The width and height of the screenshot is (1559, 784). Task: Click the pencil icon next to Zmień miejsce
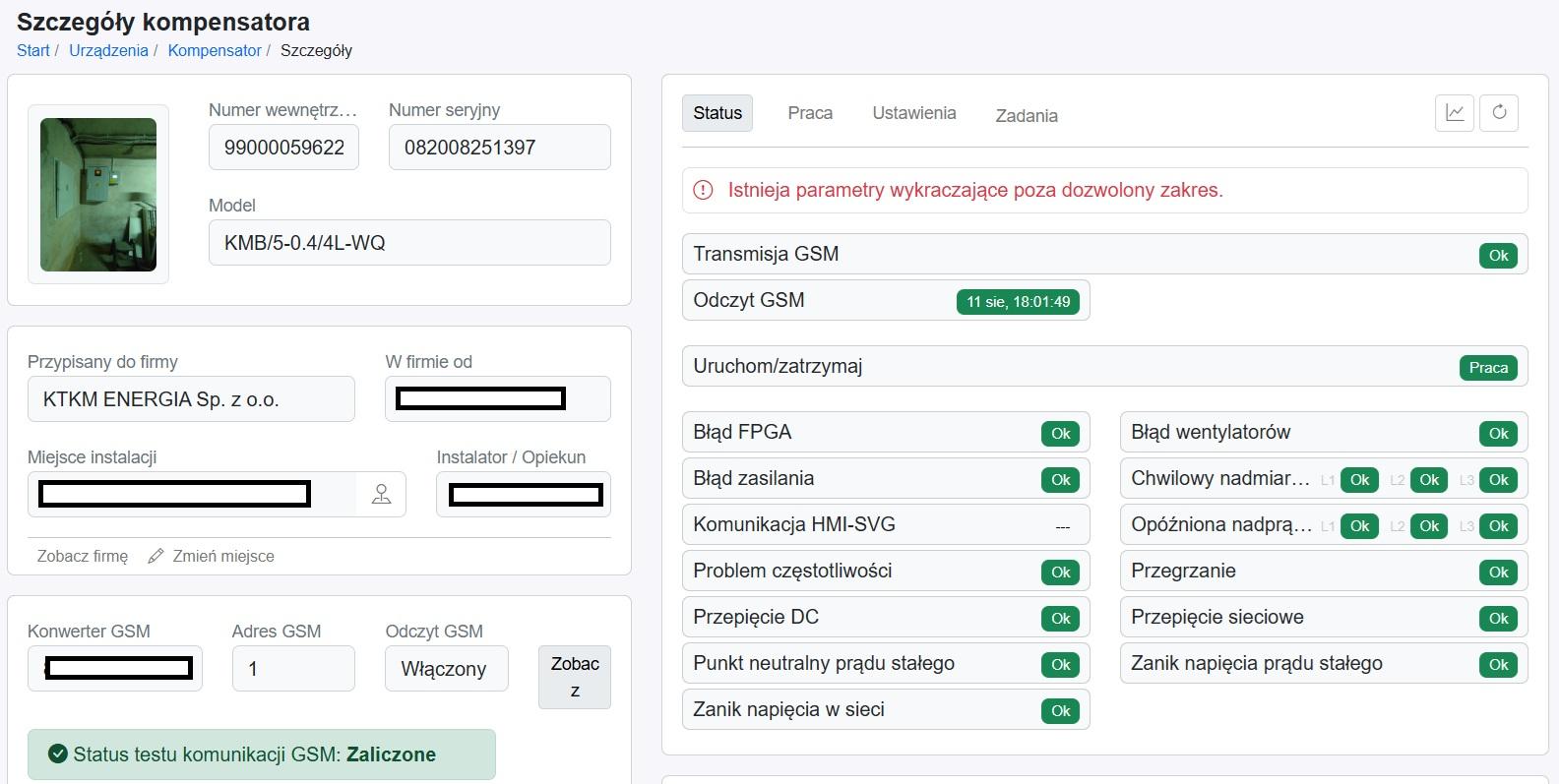tap(156, 557)
